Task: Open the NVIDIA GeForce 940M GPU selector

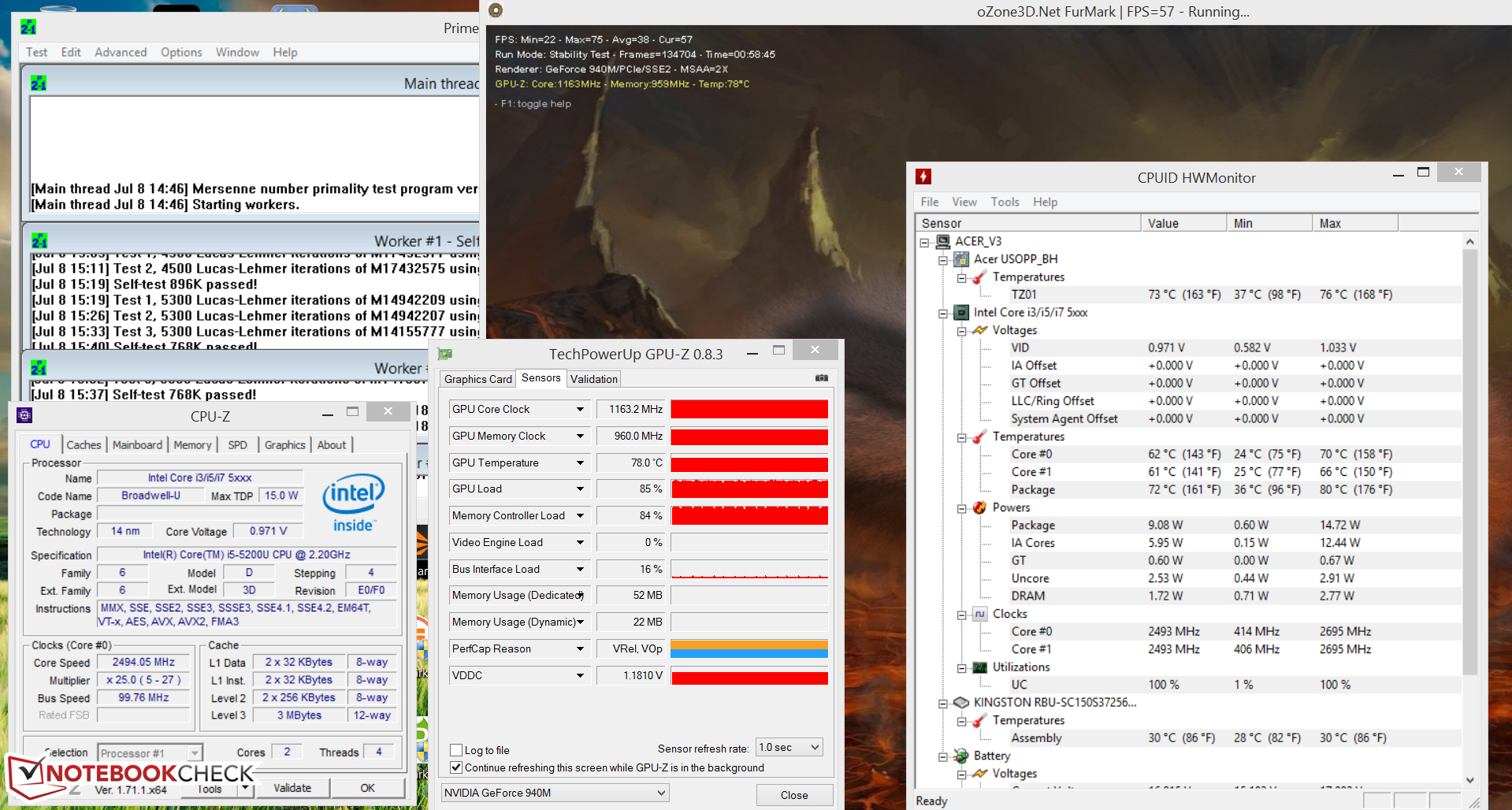Action: coord(555,793)
